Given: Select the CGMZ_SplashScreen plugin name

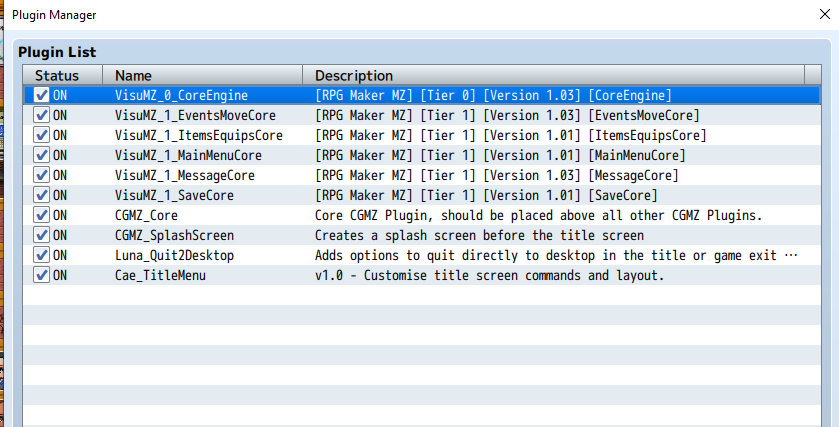Looking at the screenshot, I should (x=174, y=235).
